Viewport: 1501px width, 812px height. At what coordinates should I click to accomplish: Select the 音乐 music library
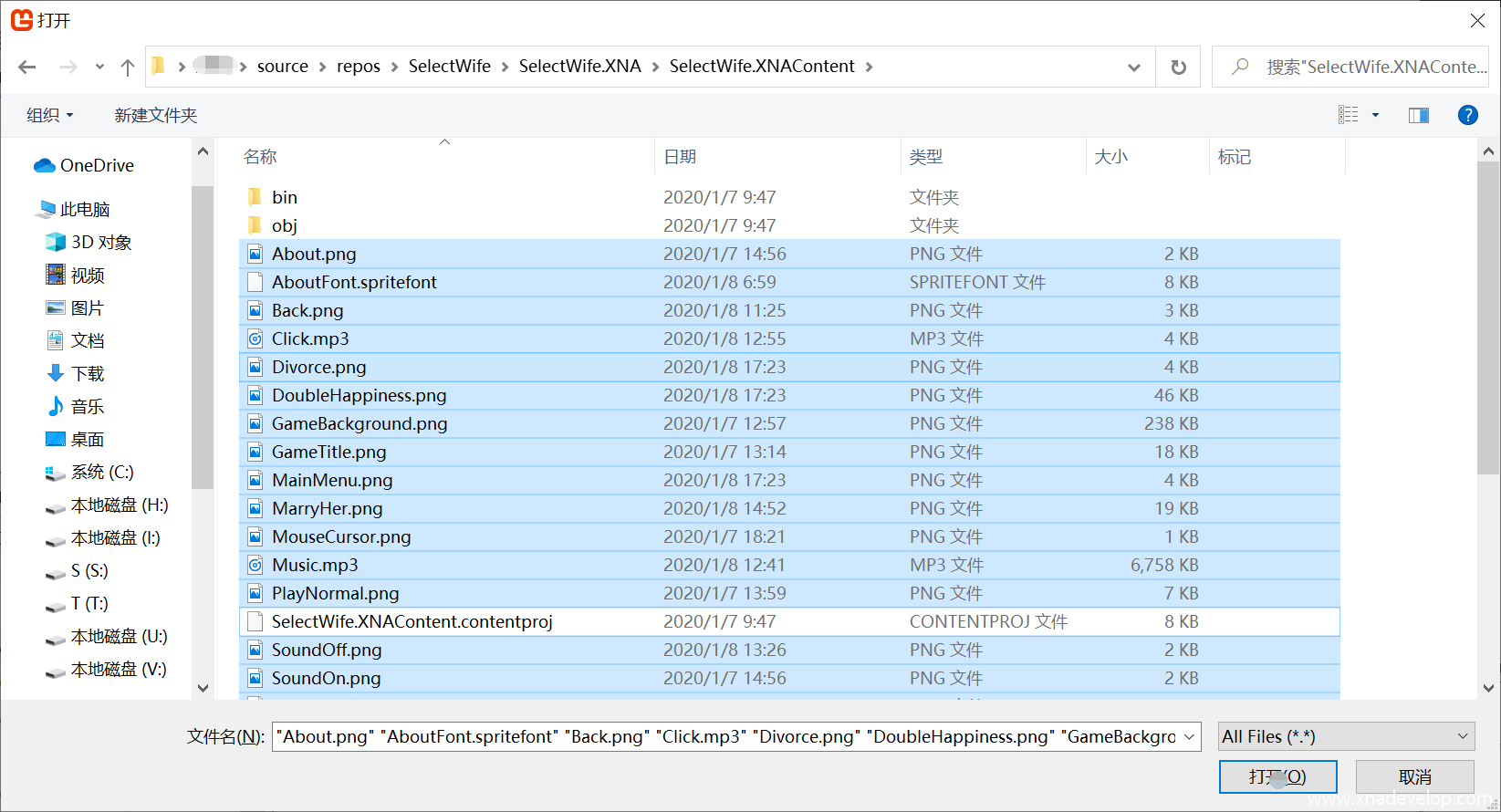coord(87,406)
